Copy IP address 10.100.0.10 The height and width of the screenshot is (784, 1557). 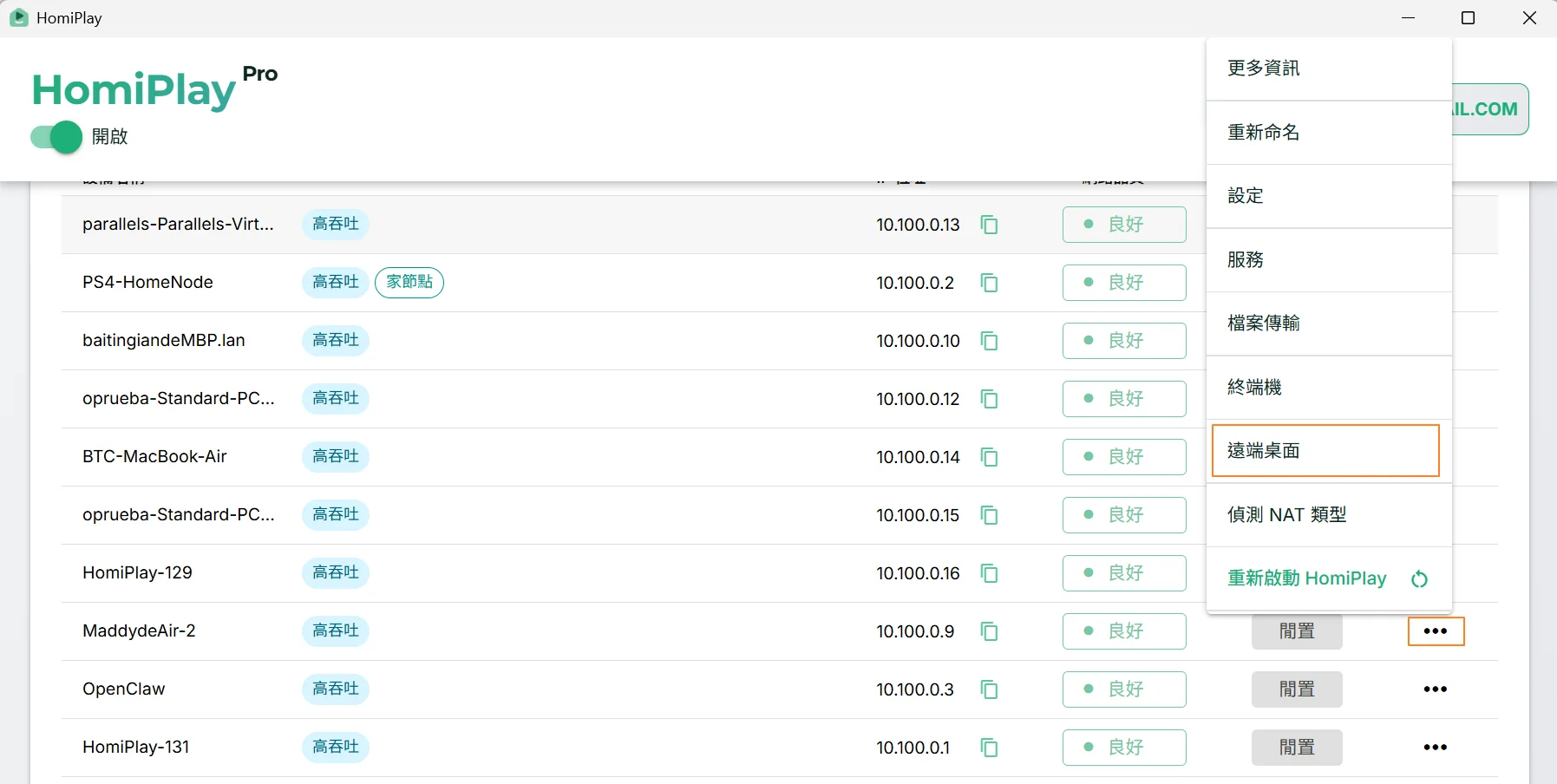[989, 341]
